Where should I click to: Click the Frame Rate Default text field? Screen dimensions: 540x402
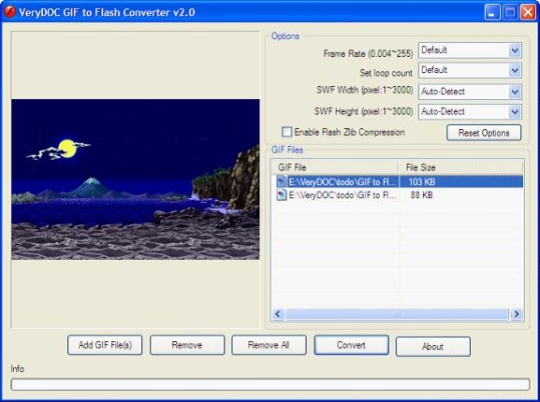(464, 50)
